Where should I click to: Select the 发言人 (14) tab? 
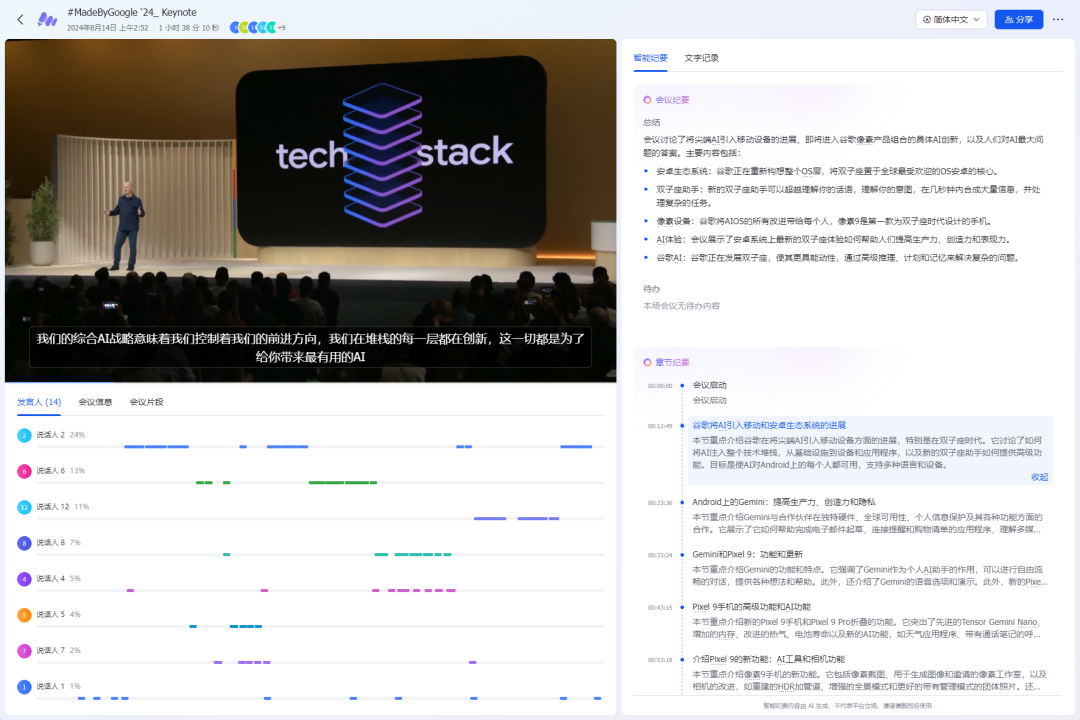pos(39,402)
